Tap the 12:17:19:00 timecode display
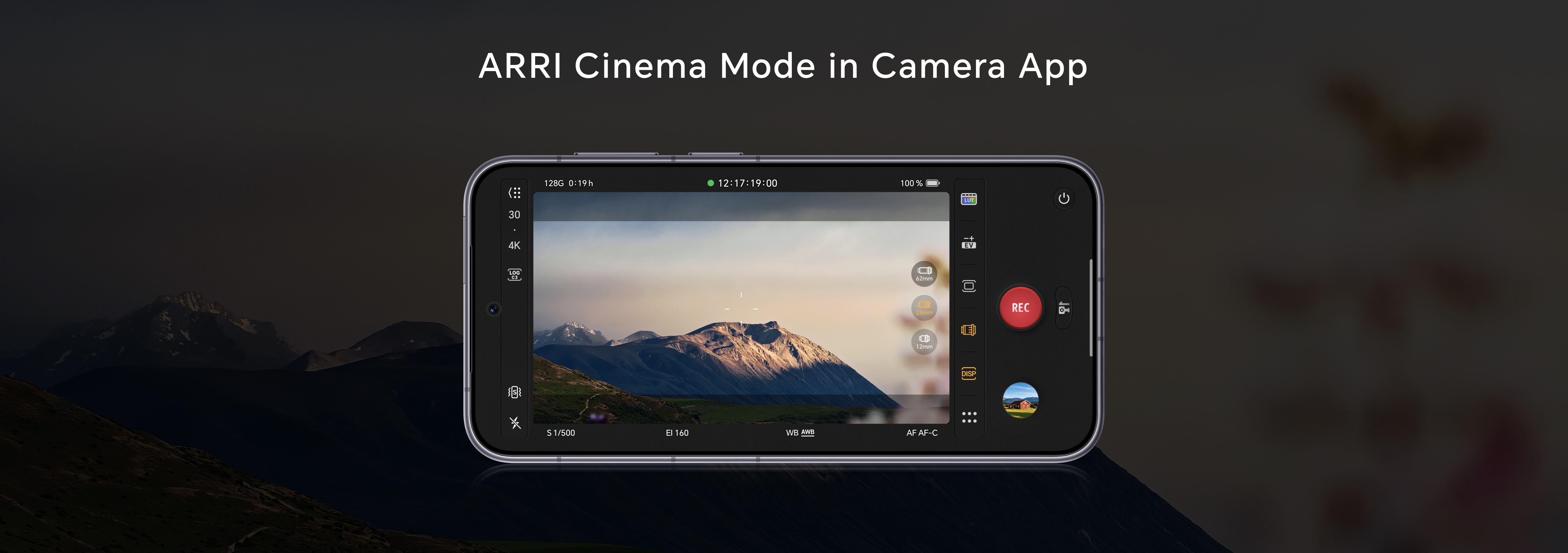The image size is (1568, 553). click(742, 183)
